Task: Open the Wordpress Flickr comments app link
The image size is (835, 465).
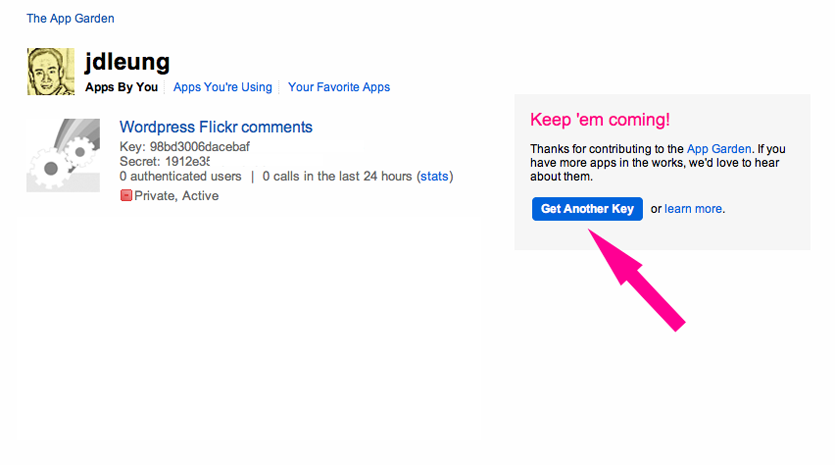Action: coord(216,127)
